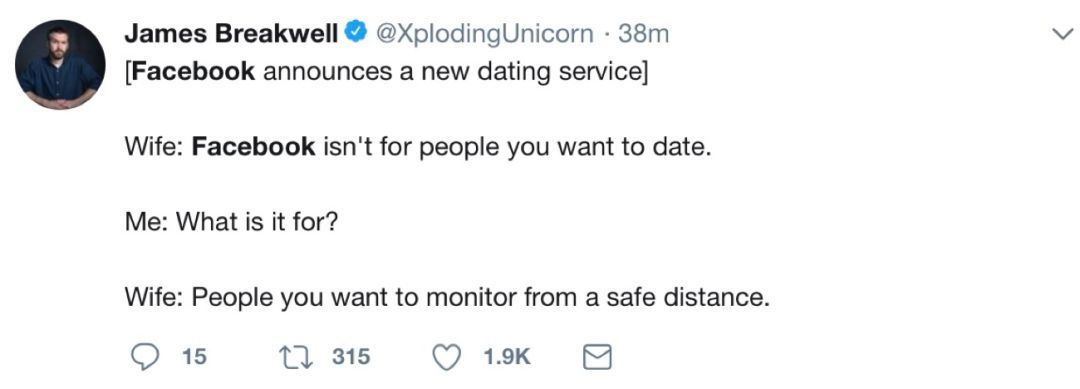Like the tweet with the heart icon
1080x389 pixels.
[x=446, y=357]
